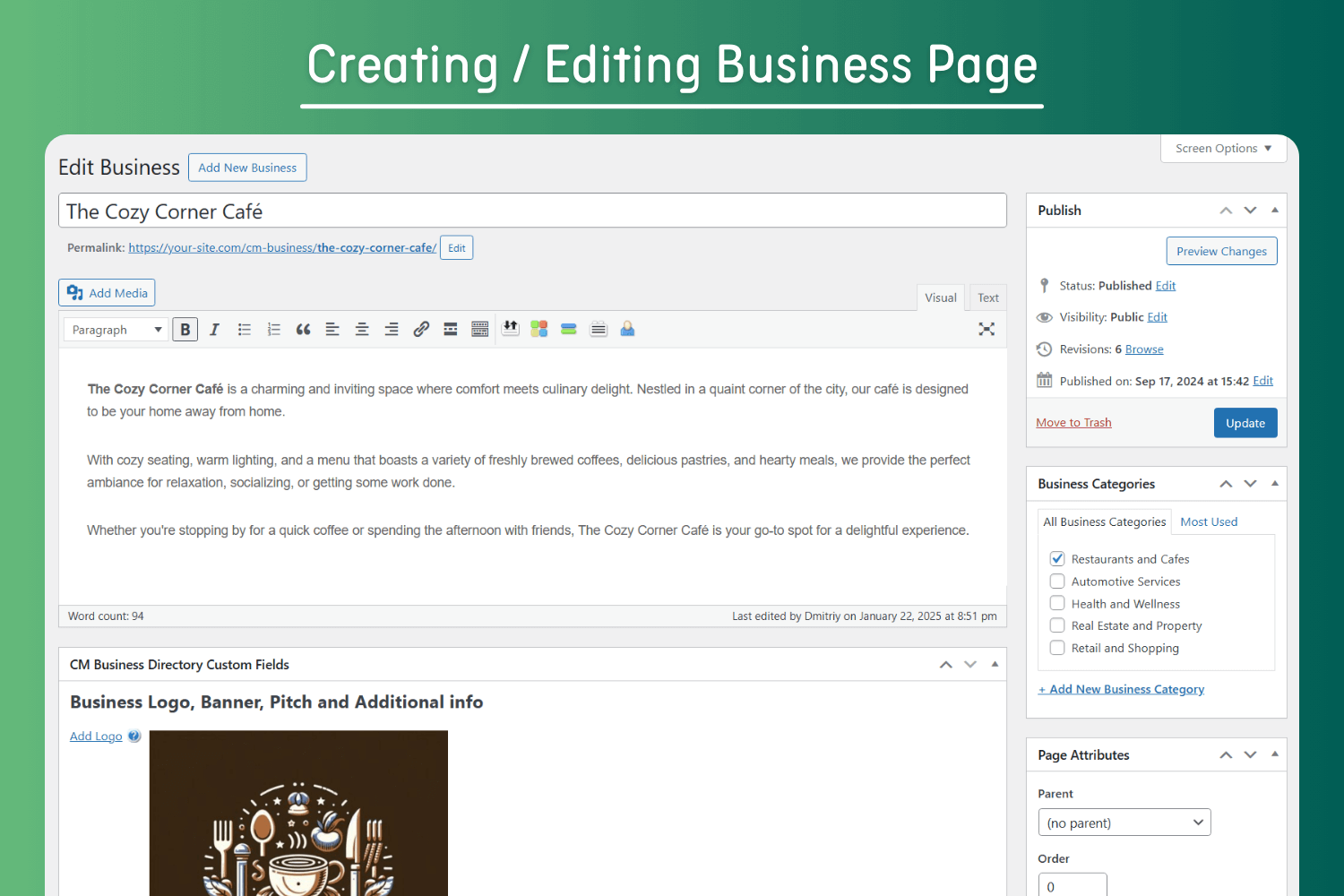The image size is (1344, 896).
Task: Click the café logo thumbnail image
Action: point(298,813)
